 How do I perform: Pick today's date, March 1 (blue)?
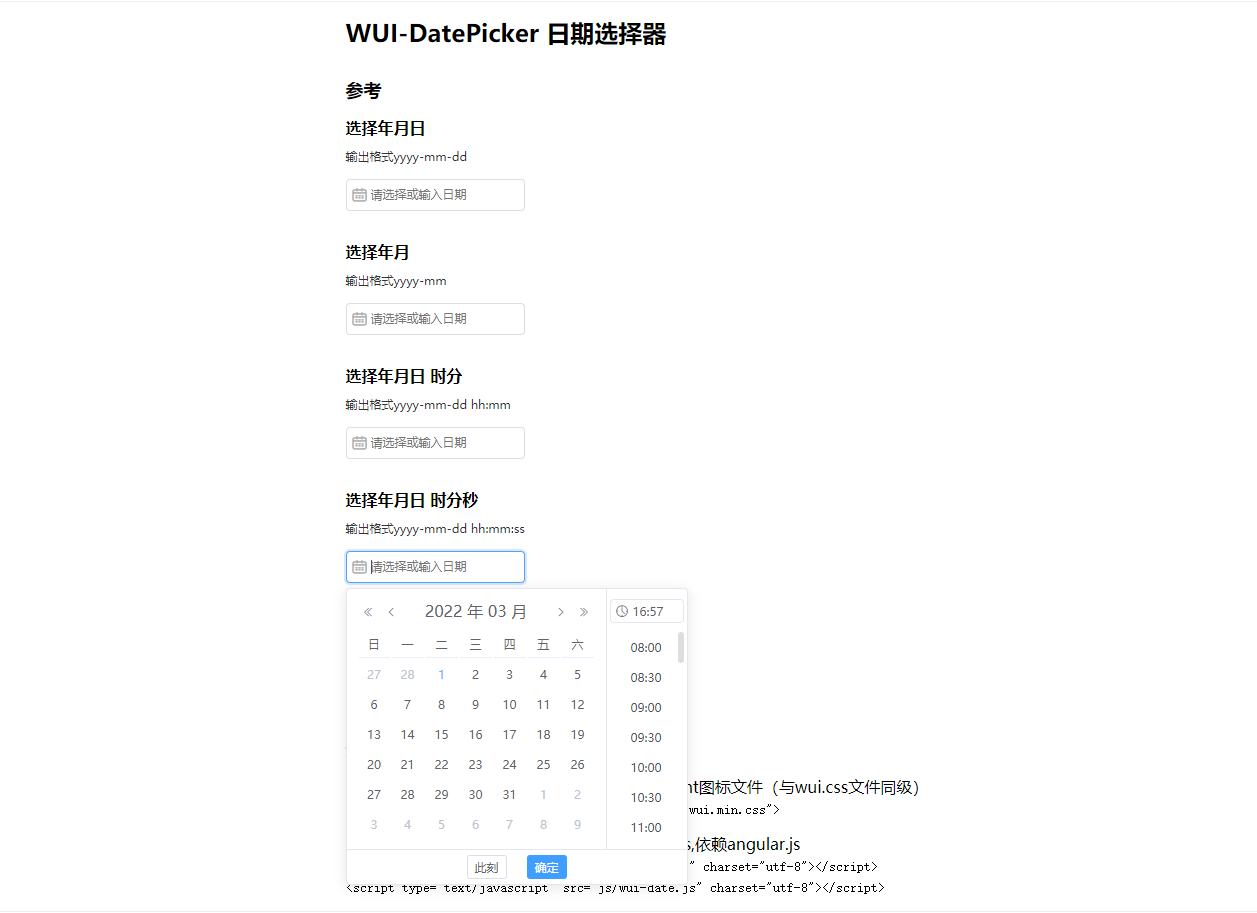[x=442, y=675]
